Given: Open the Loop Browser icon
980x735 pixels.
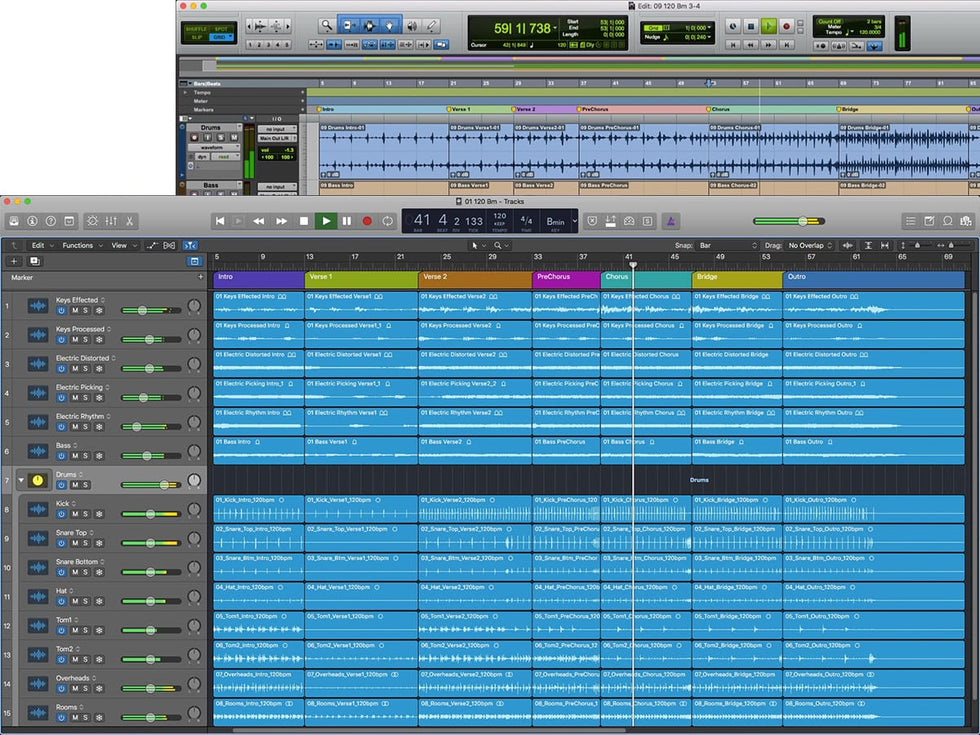Looking at the screenshot, I should click(947, 221).
